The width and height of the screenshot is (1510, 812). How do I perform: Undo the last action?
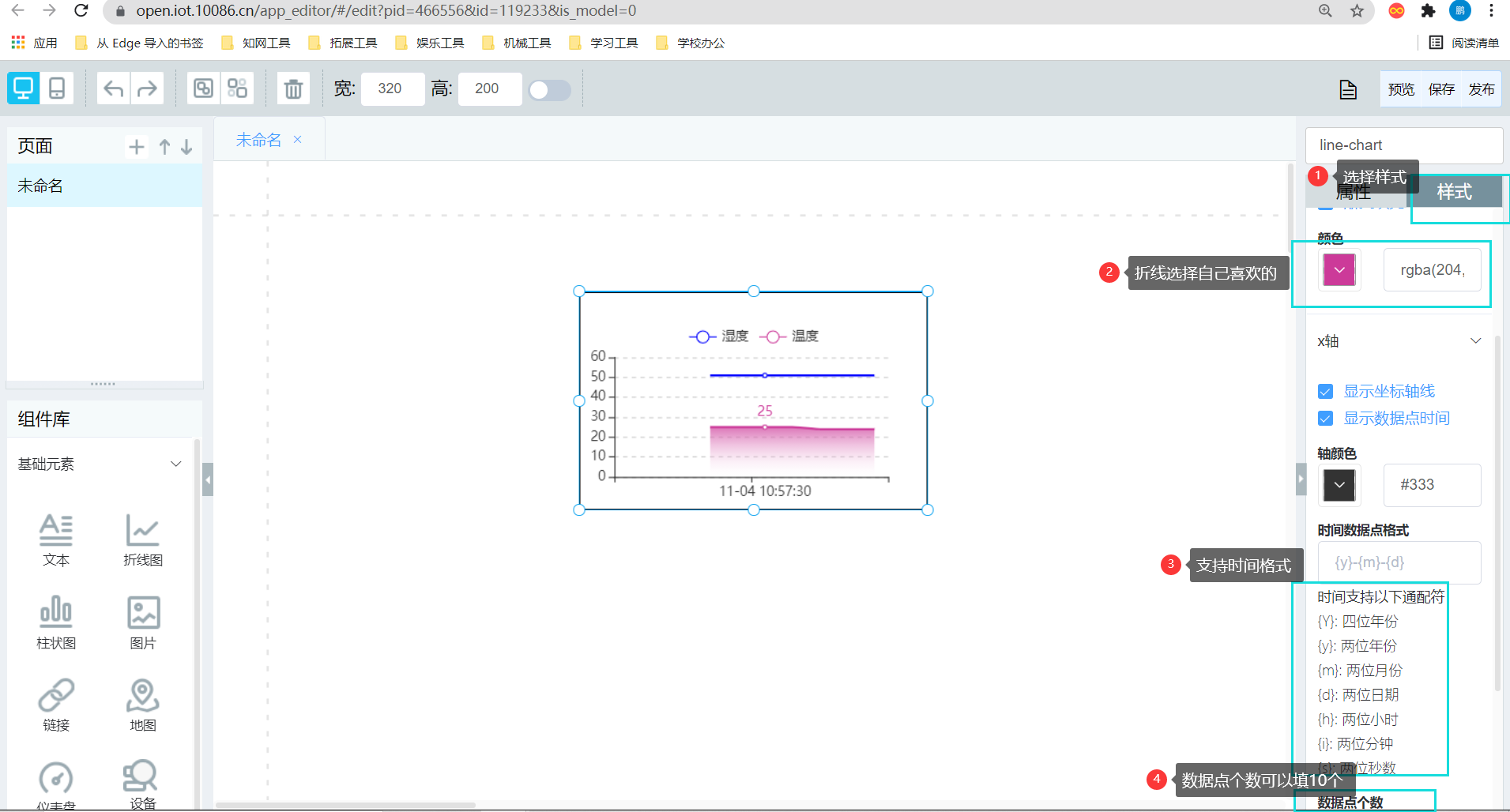(x=114, y=88)
